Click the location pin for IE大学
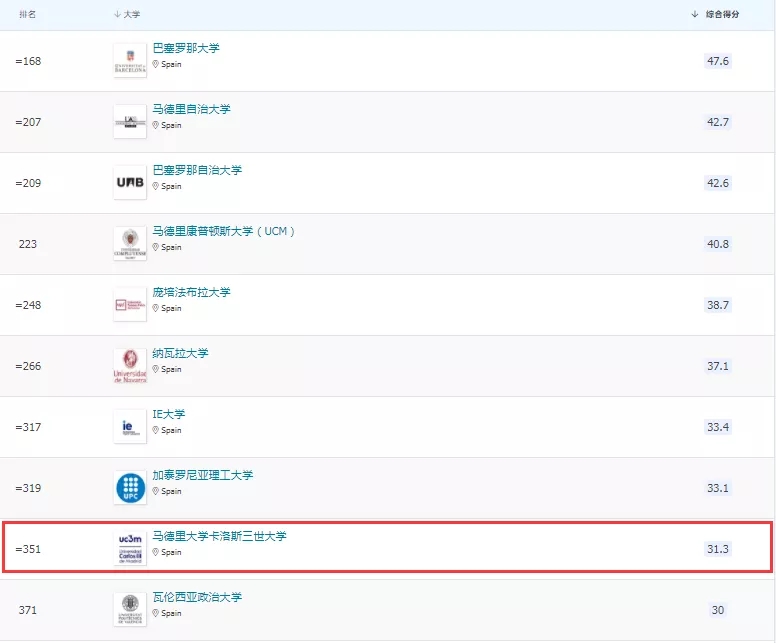 155,430
